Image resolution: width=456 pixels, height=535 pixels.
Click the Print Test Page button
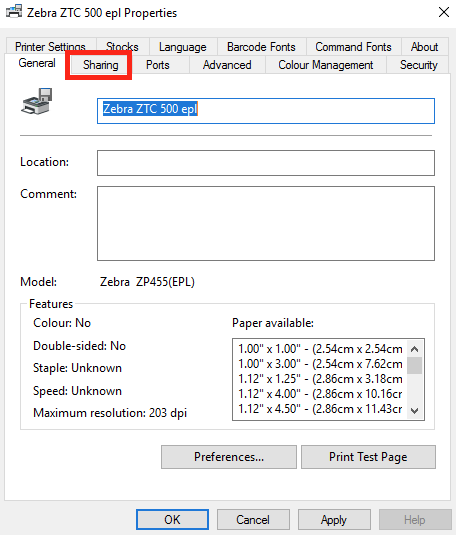pos(368,457)
